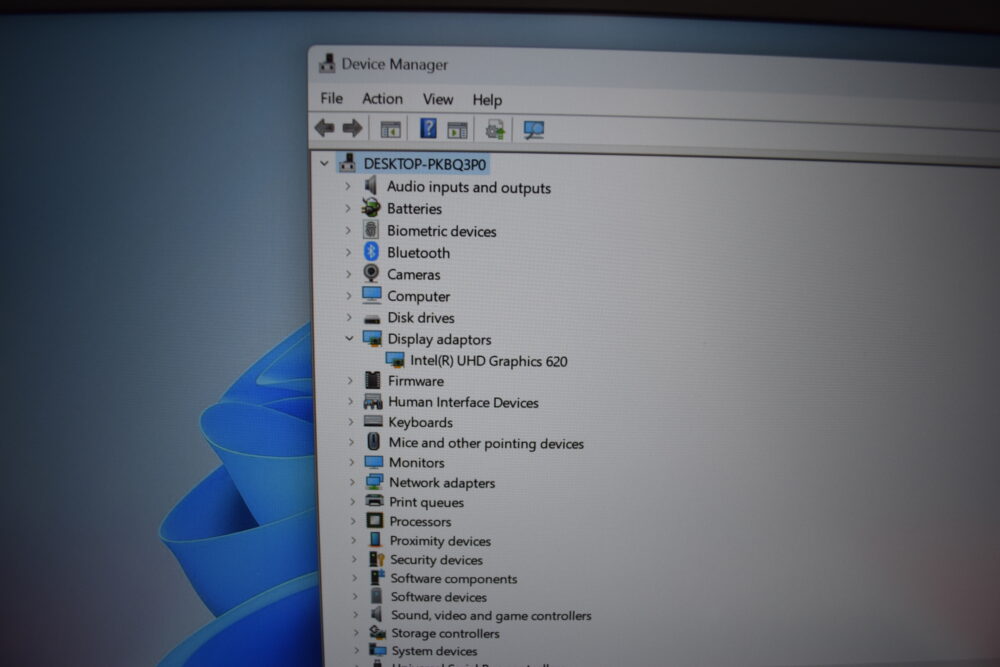This screenshot has width=1000, height=667.
Task: Click the Batteries category icon
Action: [371, 208]
